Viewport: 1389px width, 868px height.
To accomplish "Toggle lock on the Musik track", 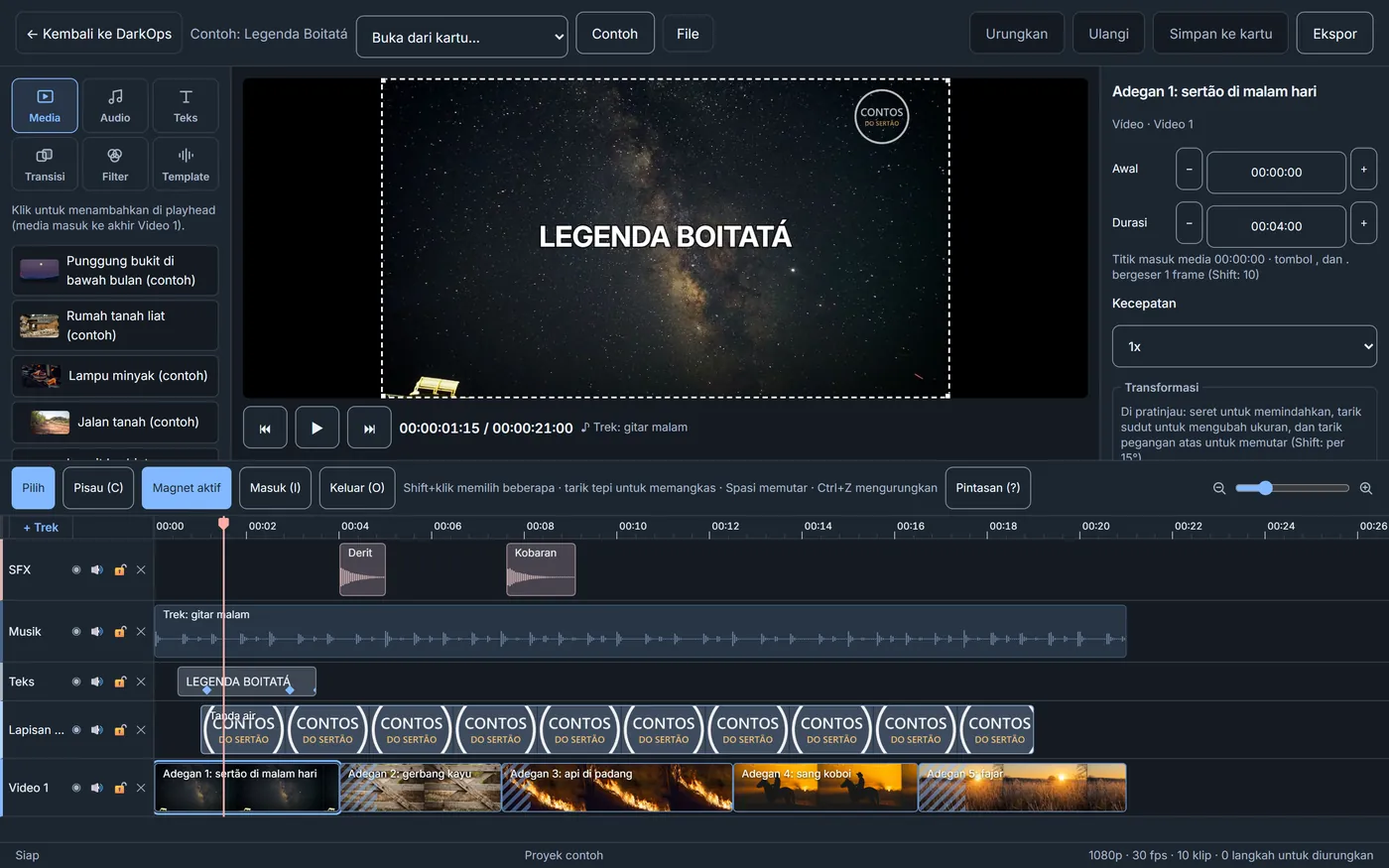I will click(x=120, y=632).
